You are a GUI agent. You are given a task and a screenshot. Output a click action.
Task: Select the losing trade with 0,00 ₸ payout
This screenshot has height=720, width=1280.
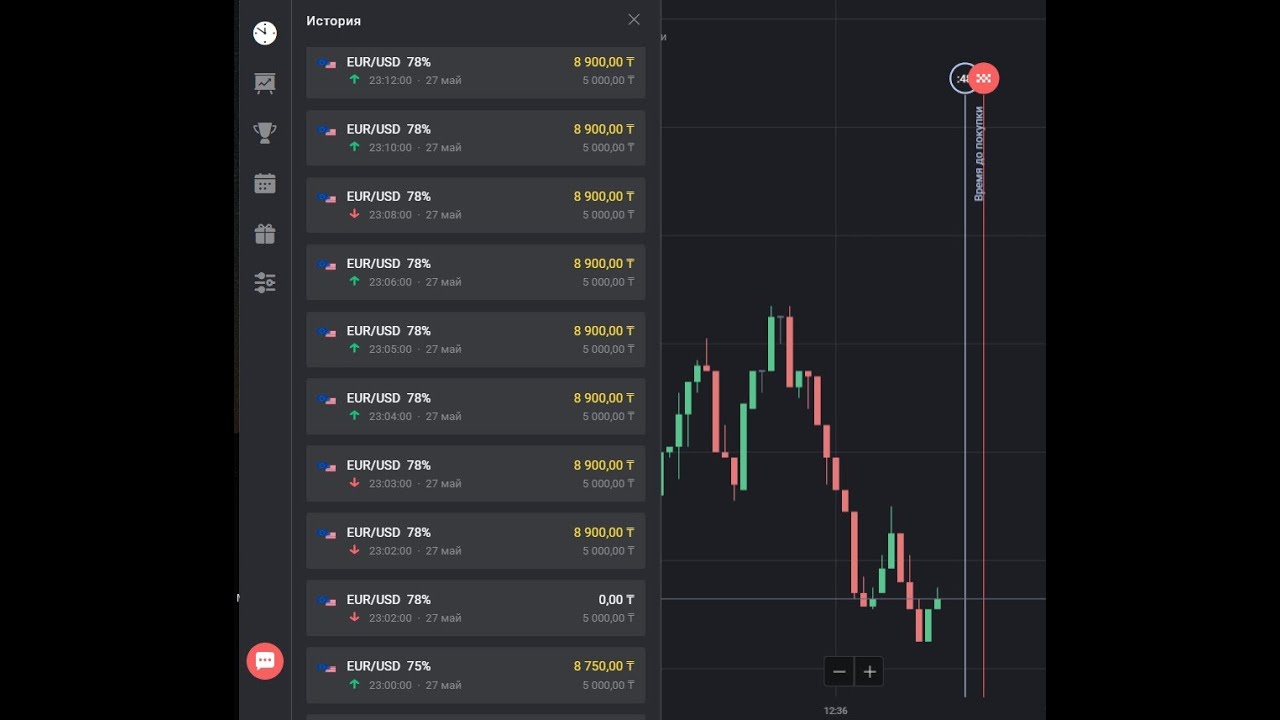coord(475,608)
